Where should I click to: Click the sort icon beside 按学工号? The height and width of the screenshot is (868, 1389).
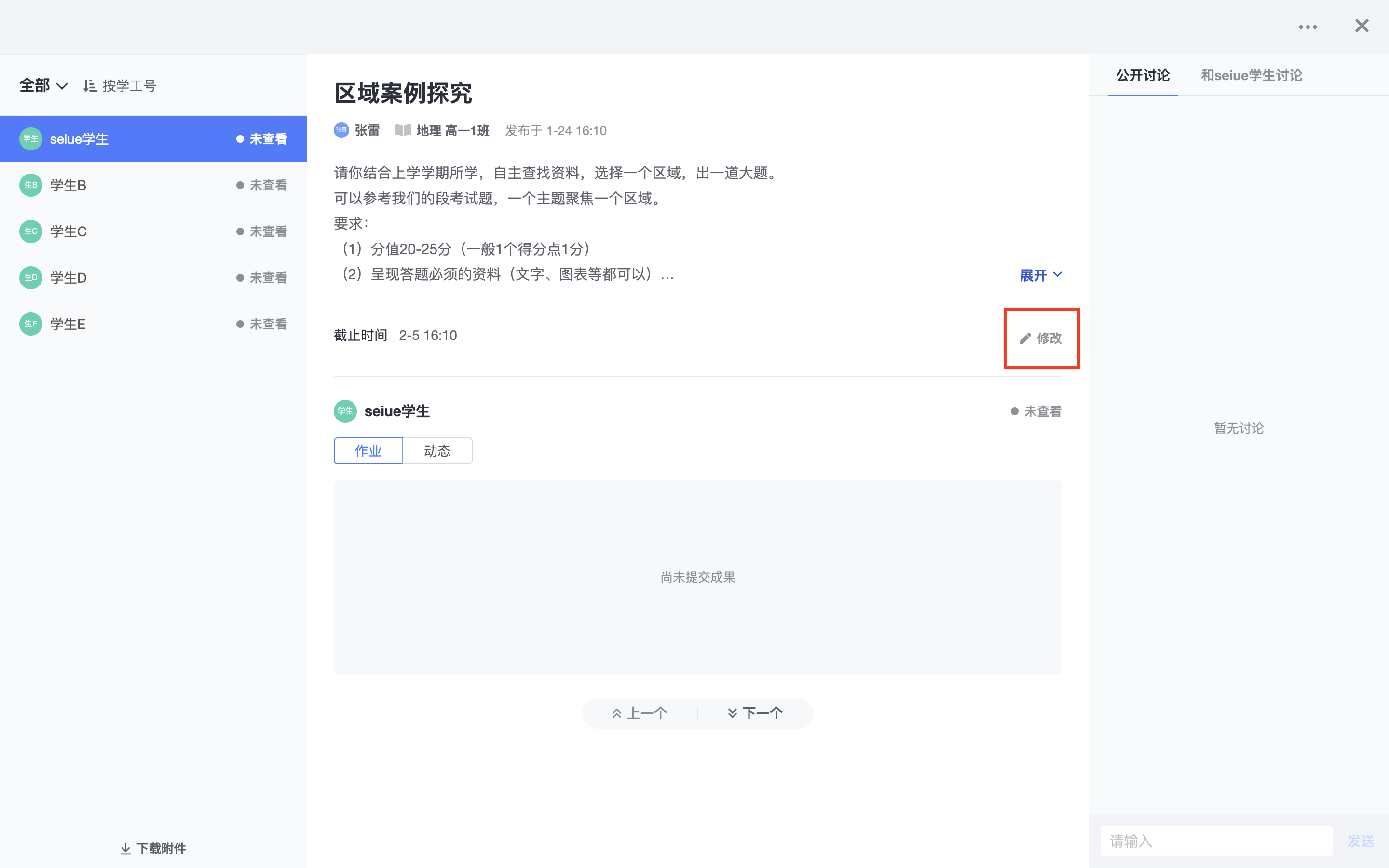(x=89, y=85)
